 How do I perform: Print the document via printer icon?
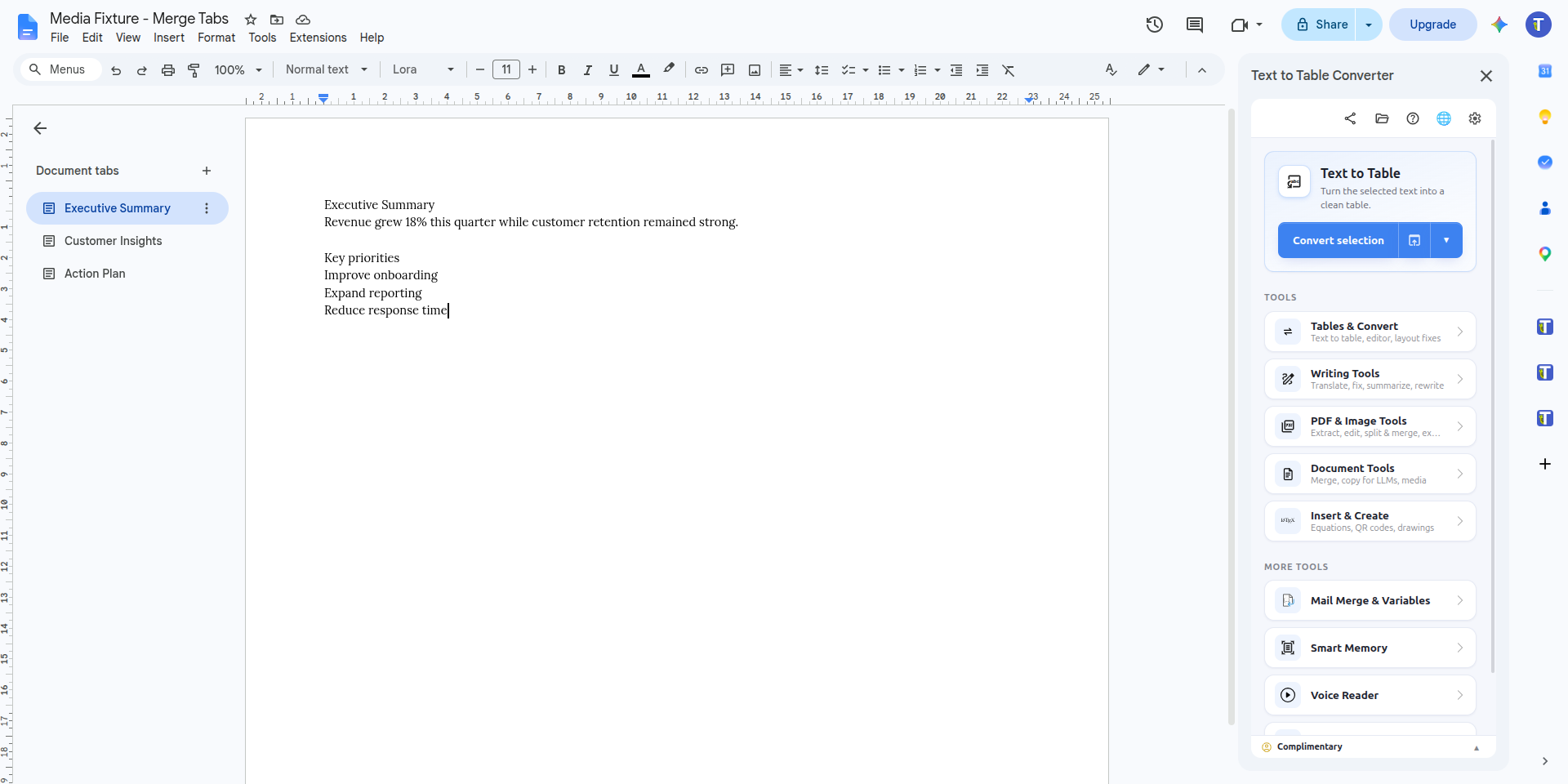168,70
